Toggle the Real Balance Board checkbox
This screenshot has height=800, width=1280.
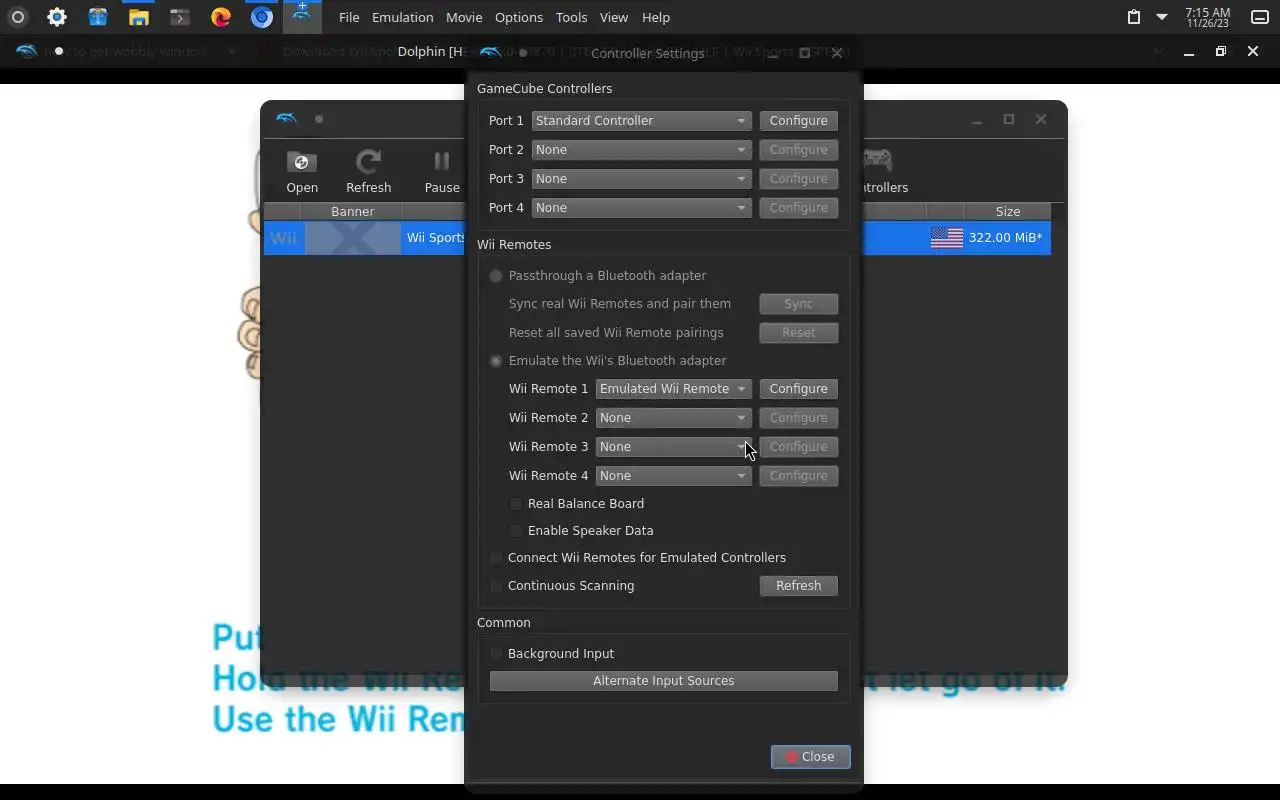click(x=516, y=503)
